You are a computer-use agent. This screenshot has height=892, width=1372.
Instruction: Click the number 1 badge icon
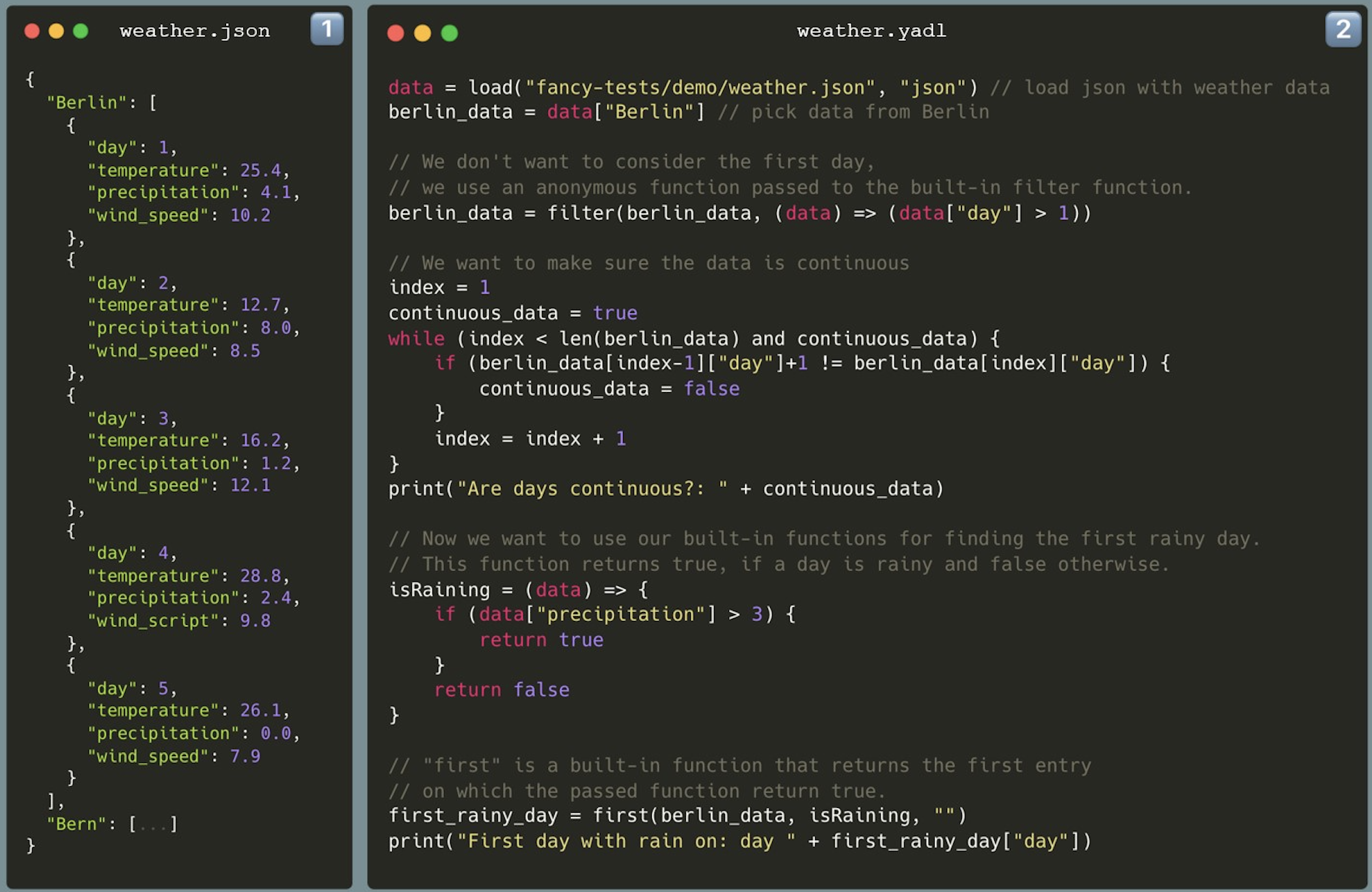coord(327,29)
